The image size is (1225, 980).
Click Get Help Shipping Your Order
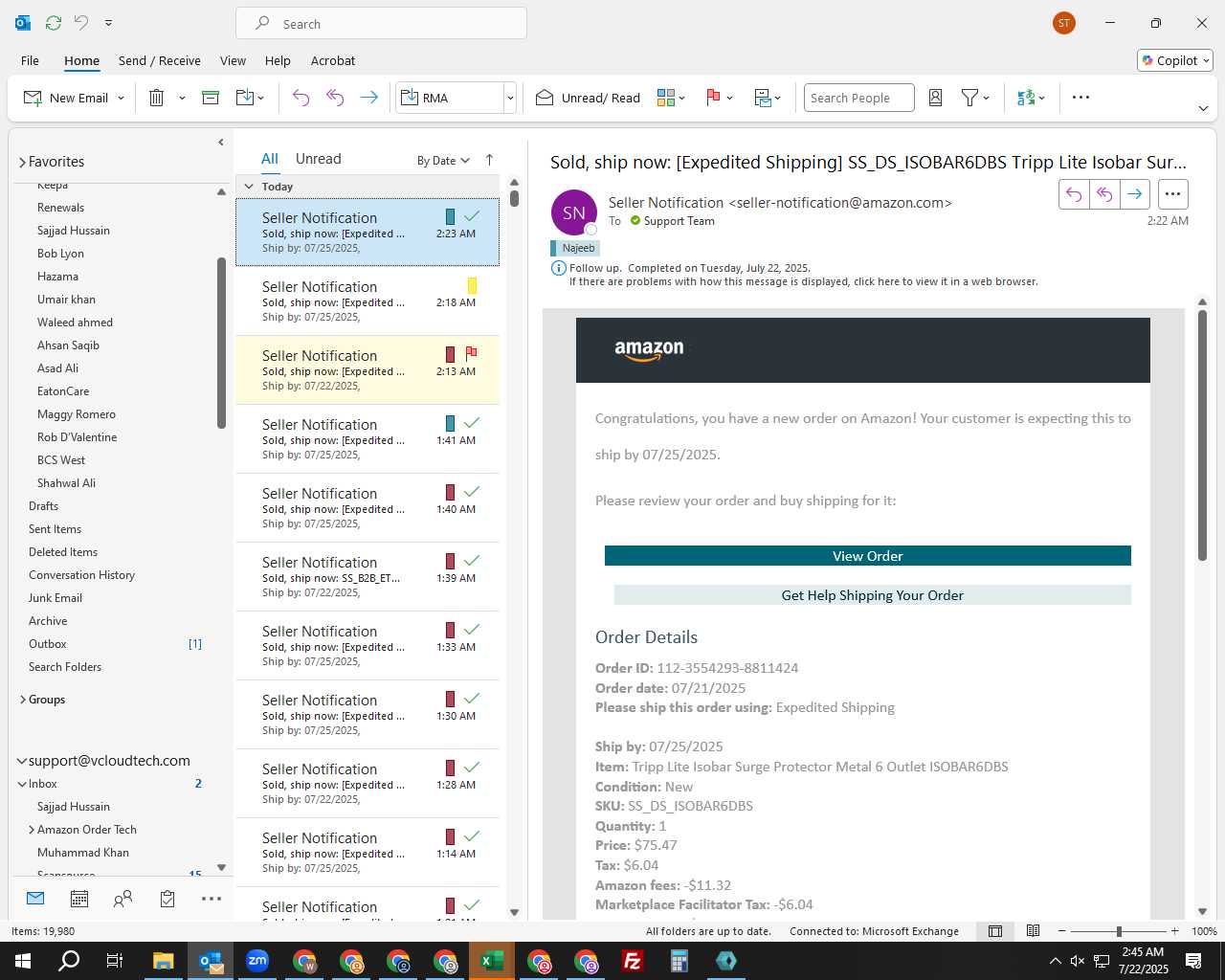click(x=873, y=595)
